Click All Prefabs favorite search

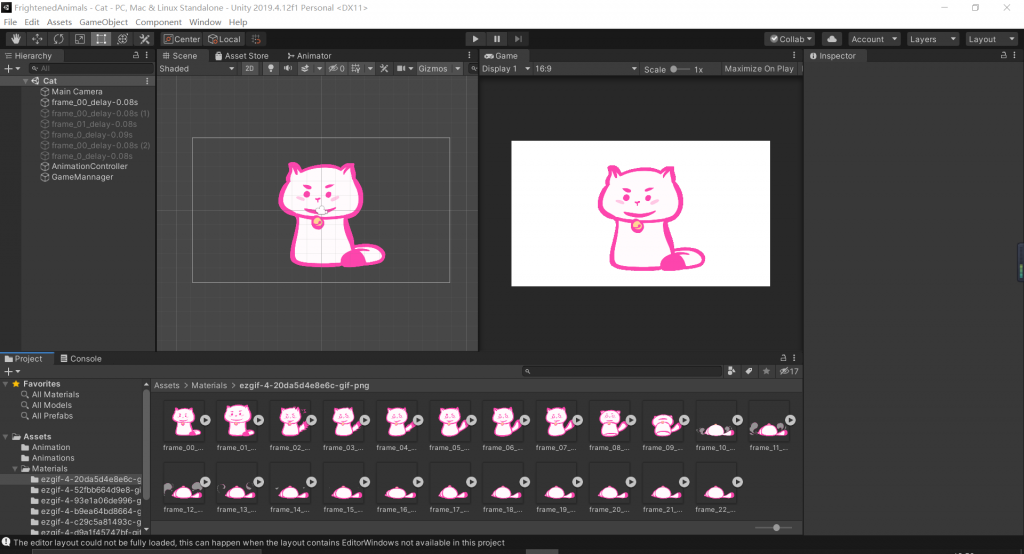tap(52, 416)
